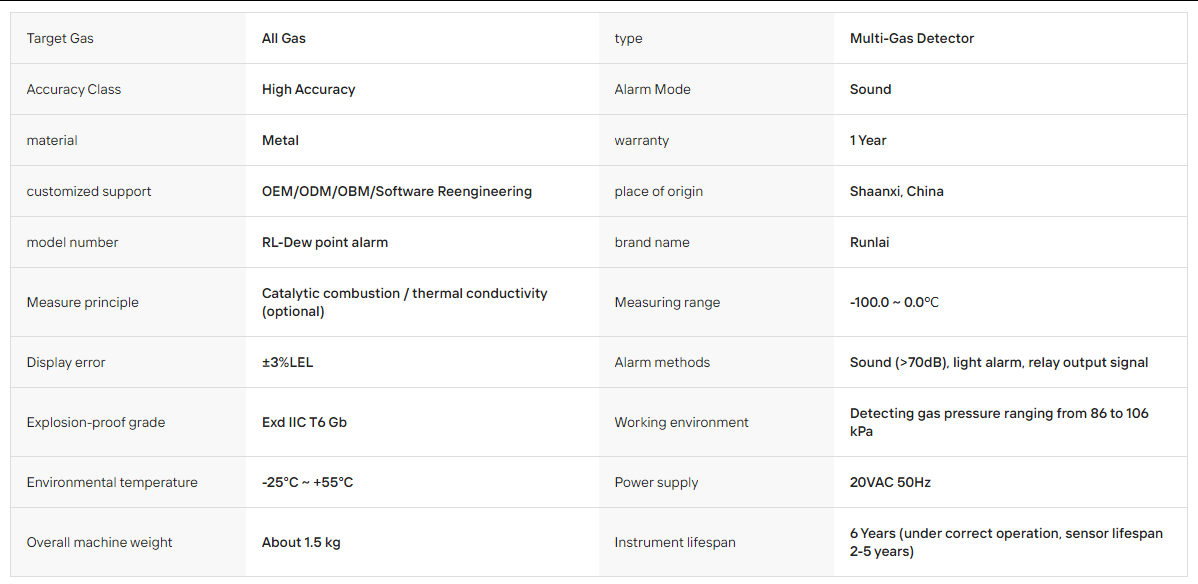Select the 'All Gas' value text
The height and width of the screenshot is (584, 1198).
click(283, 38)
